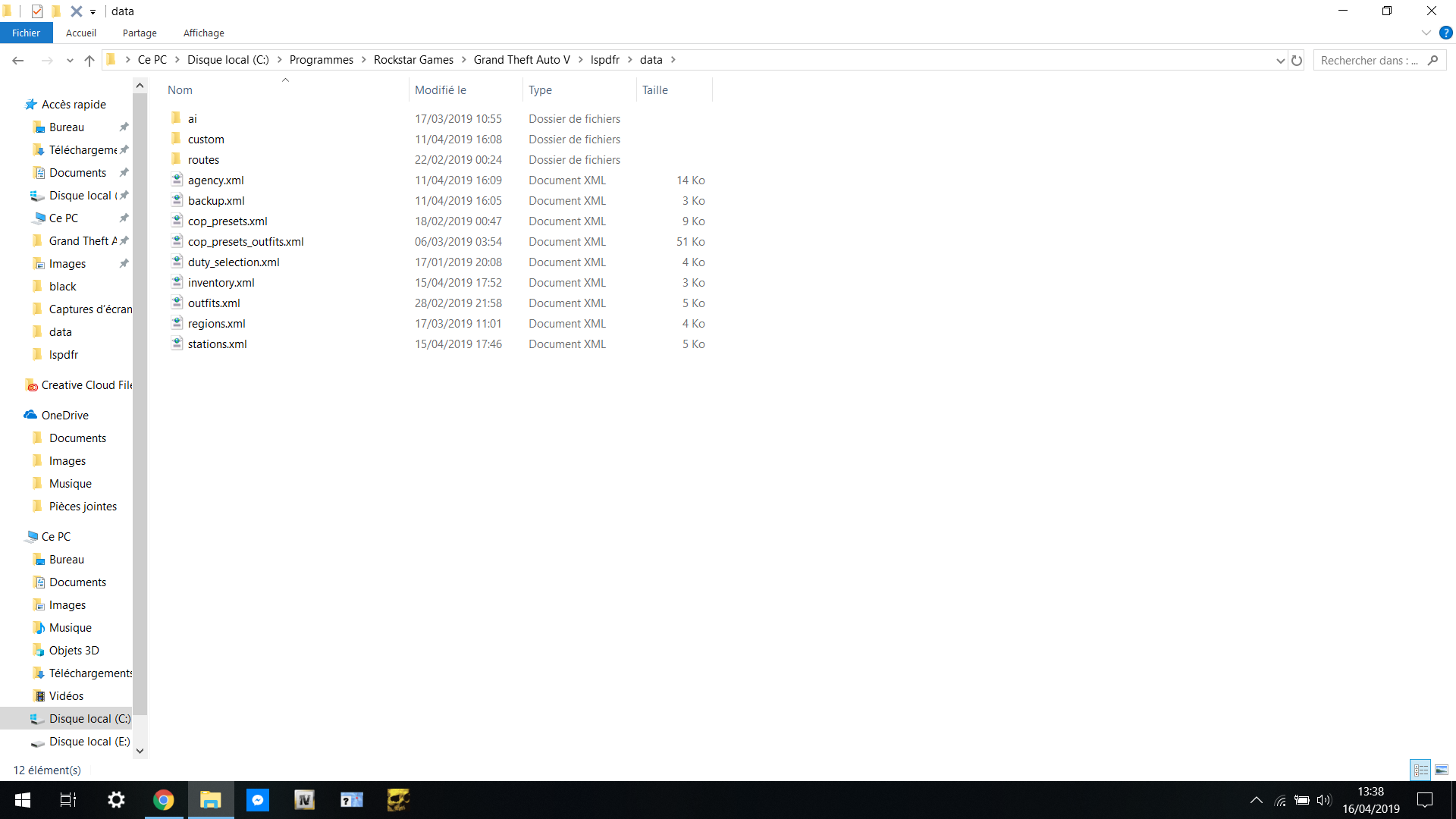Refresh the current folder view
Image resolution: width=1456 pixels, height=819 pixels.
(1297, 61)
